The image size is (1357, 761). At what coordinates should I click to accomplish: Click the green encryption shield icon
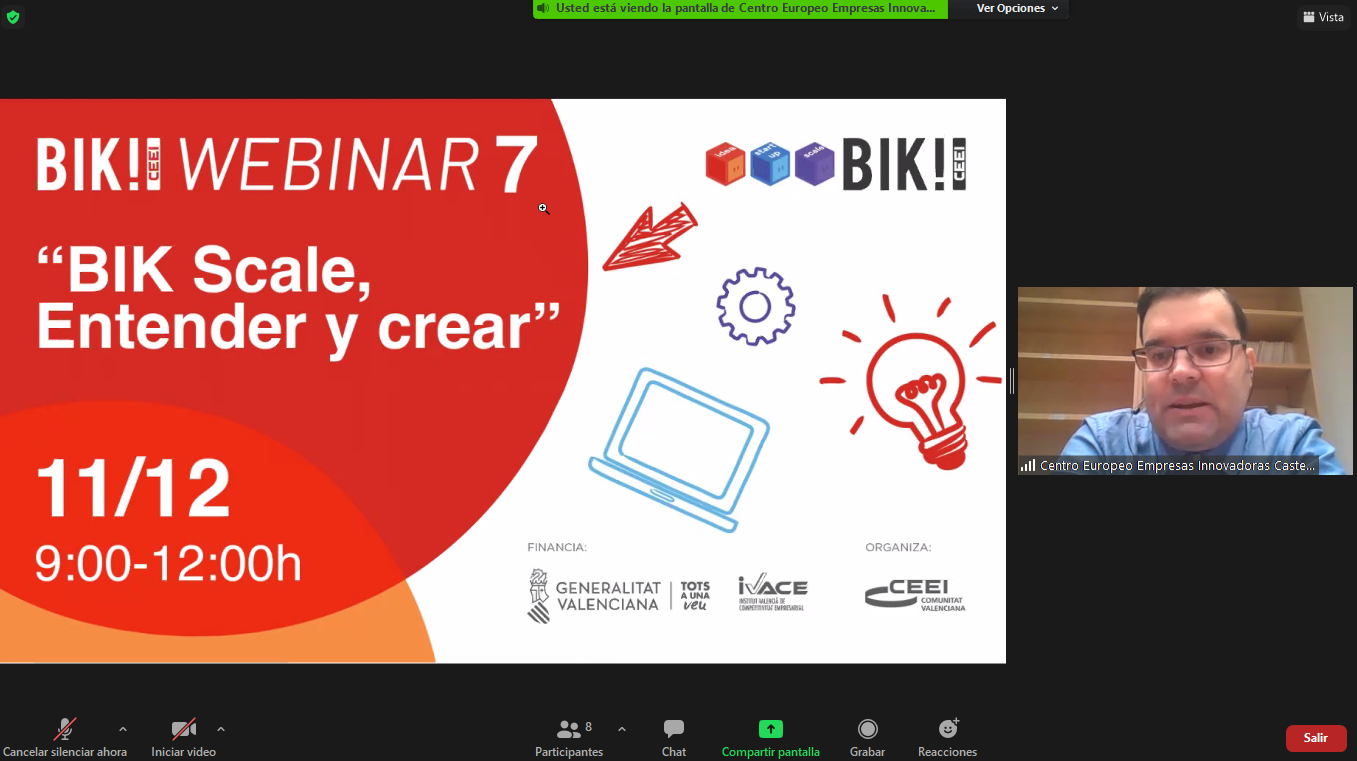pos(13,17)
